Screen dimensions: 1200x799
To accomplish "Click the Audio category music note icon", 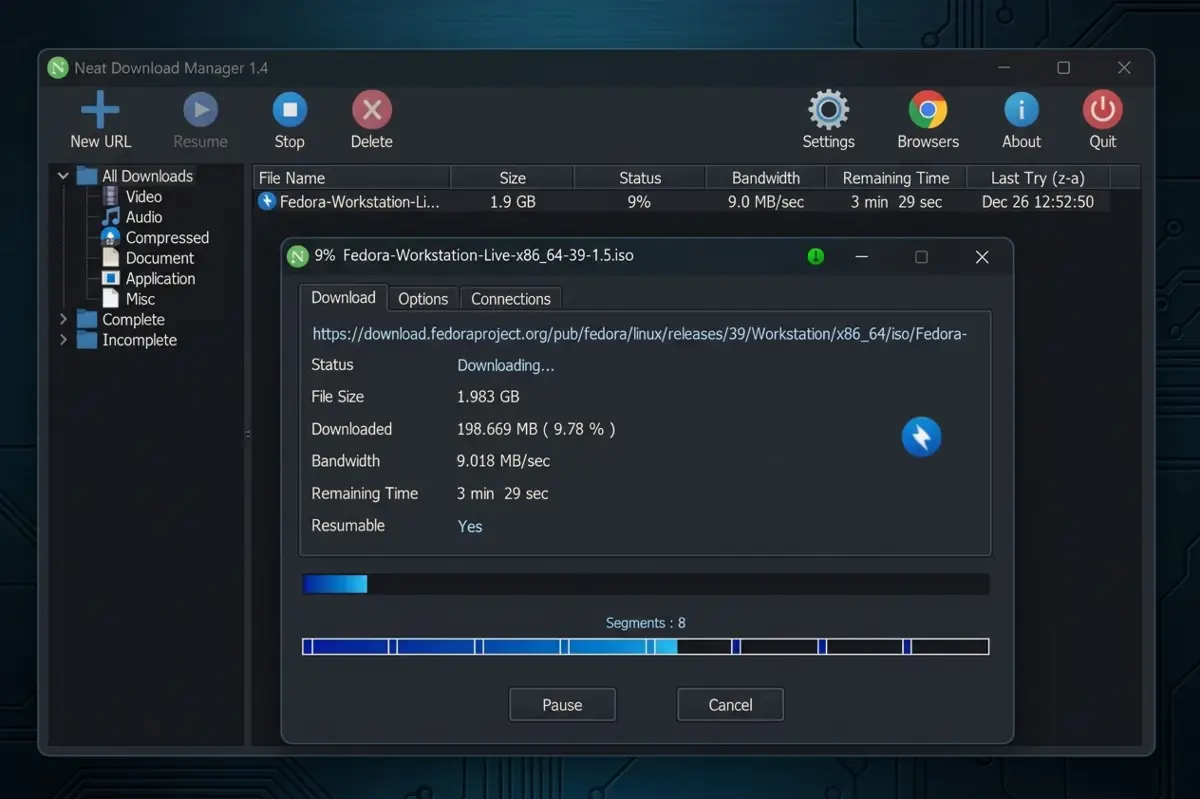I will click(111, 217).
